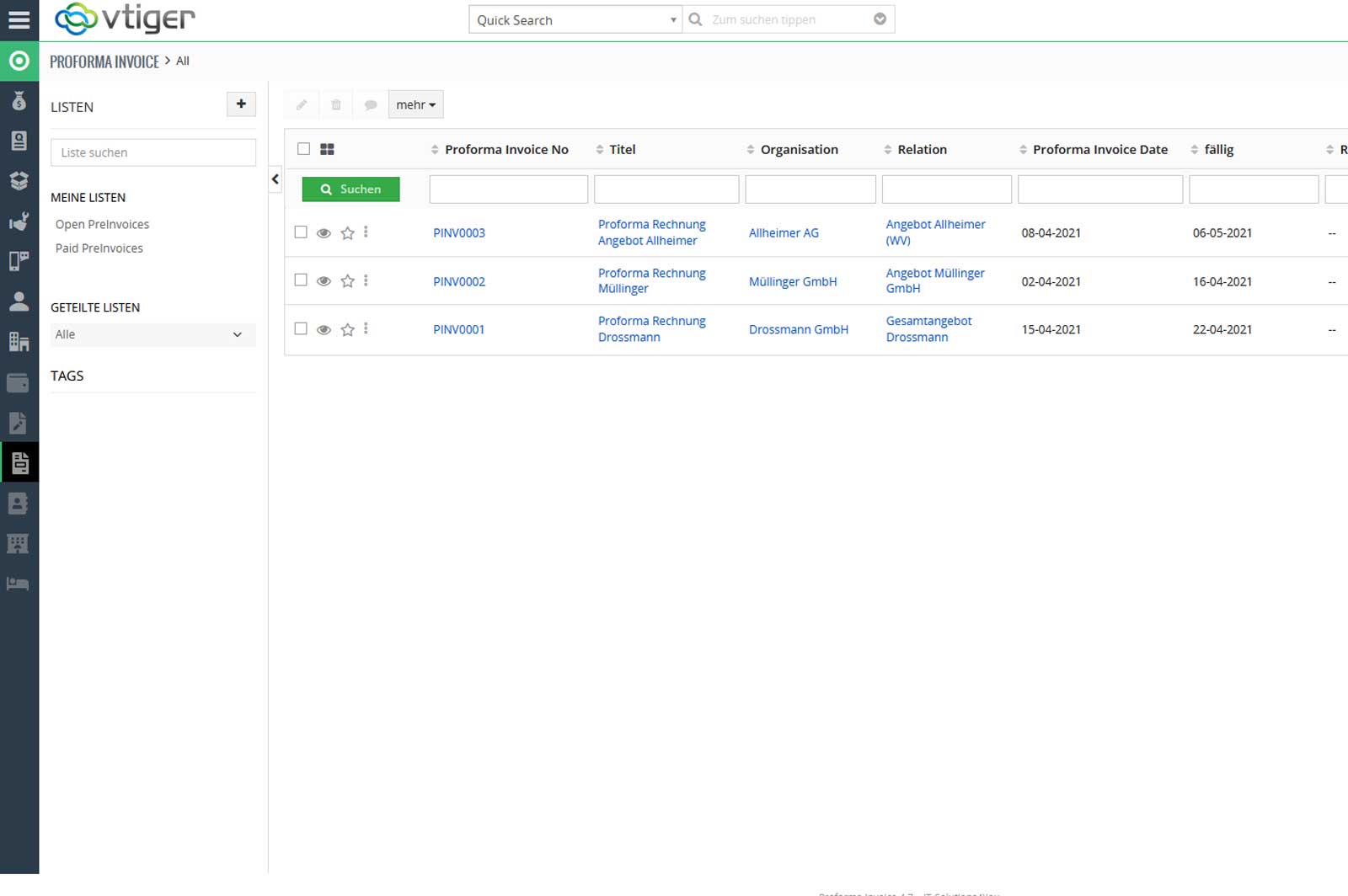Check the checkbox next to PINV0003
This screenshot has height=896, width=1348.
(x=301, y=232)
